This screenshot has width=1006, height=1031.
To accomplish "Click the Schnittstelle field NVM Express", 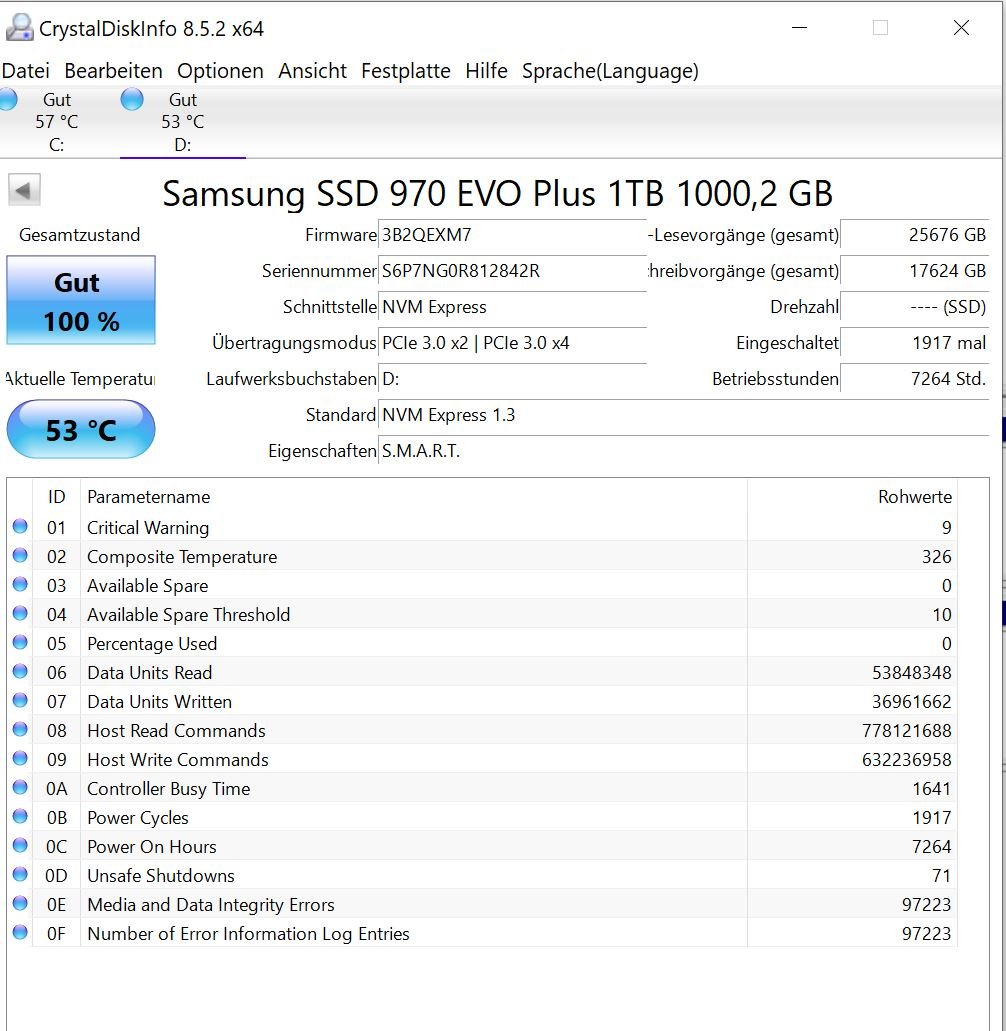I will [x=512, y=307].
